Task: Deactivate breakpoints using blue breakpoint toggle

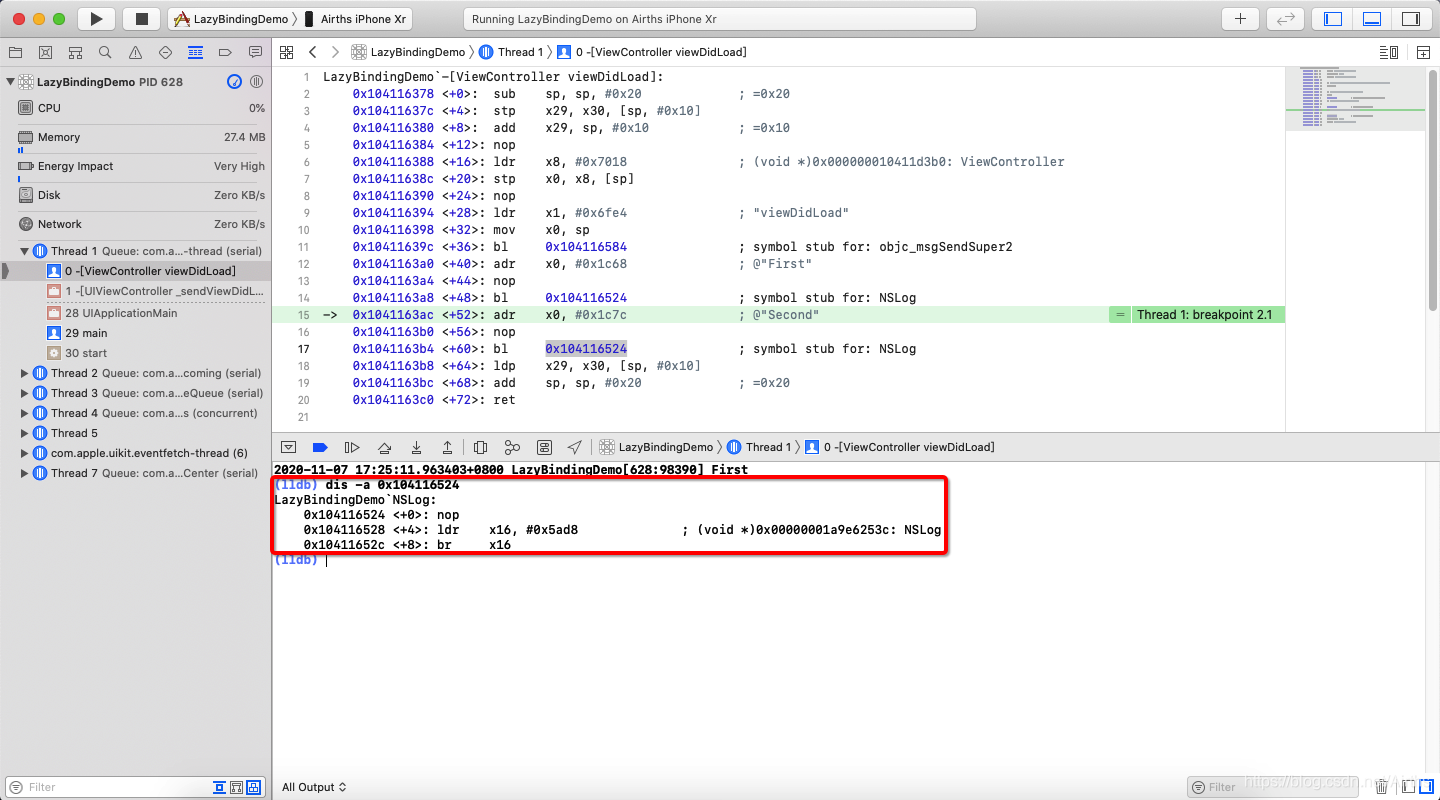Action: [320, 447]
